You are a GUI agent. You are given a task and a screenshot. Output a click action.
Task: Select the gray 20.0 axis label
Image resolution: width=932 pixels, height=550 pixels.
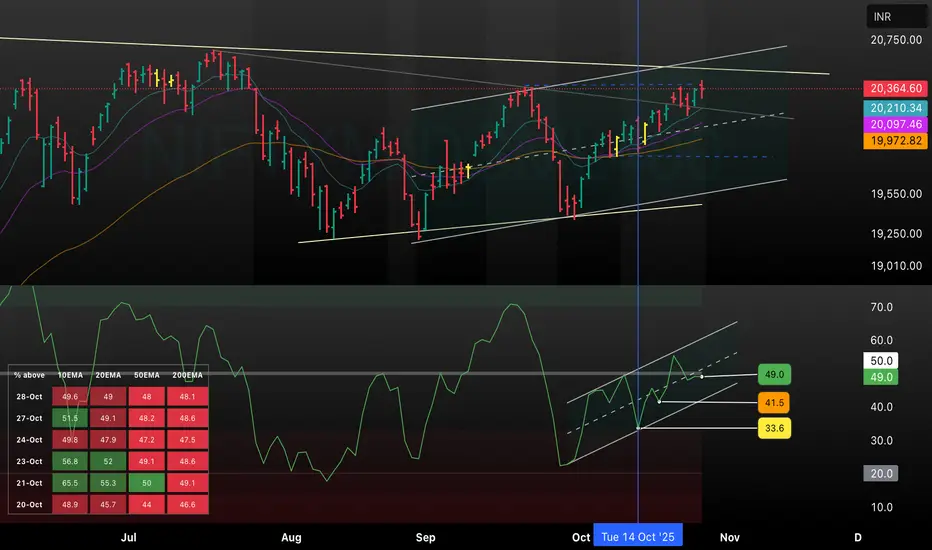(881, 474)
